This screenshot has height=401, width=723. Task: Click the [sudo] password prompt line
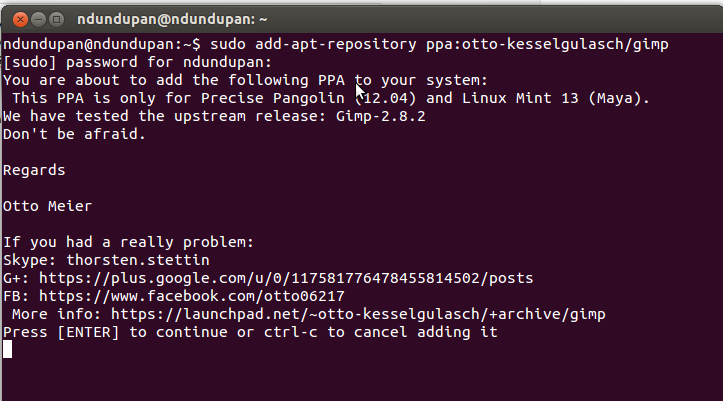[138, 62]
